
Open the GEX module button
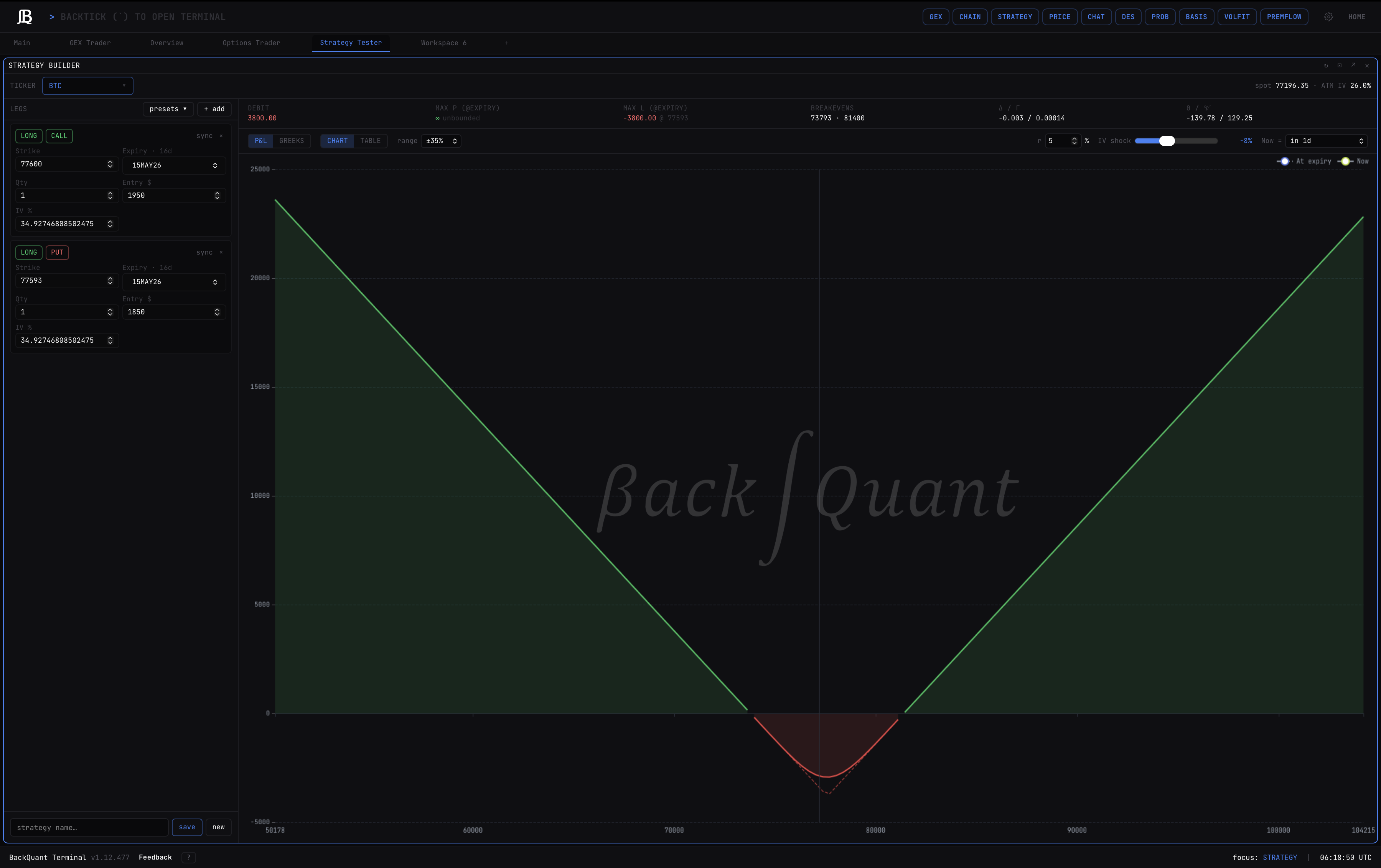936,17
